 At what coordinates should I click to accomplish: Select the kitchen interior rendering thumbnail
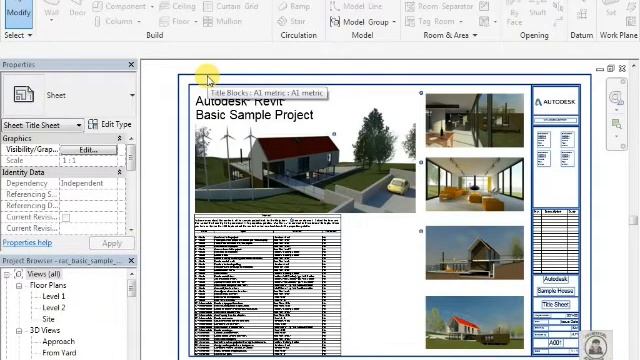tap(475, 120)
